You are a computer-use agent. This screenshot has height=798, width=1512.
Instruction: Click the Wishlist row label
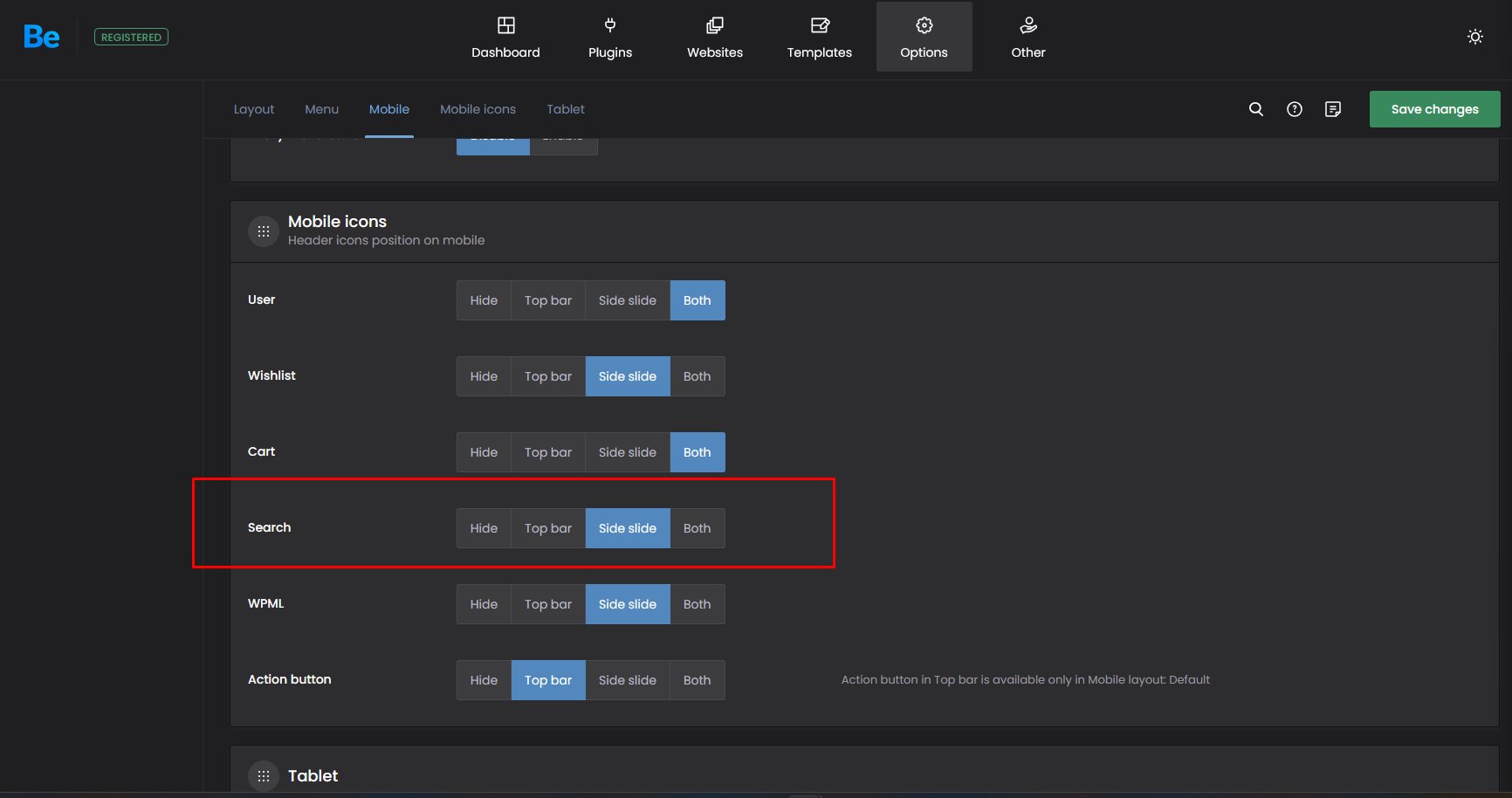[x=271, y=375]
